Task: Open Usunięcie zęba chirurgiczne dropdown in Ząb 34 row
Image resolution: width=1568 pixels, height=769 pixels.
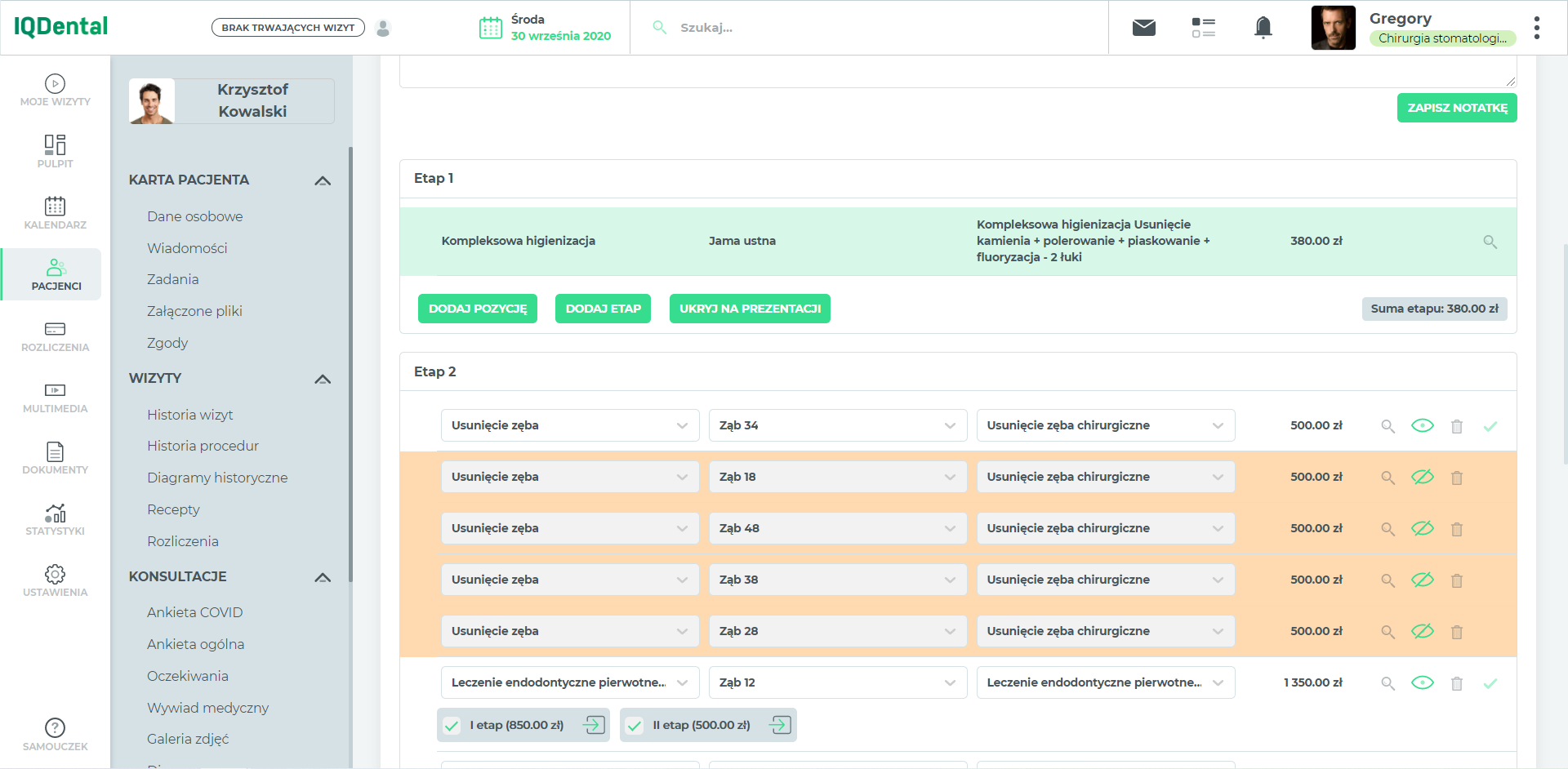Action: [1106, 425]
